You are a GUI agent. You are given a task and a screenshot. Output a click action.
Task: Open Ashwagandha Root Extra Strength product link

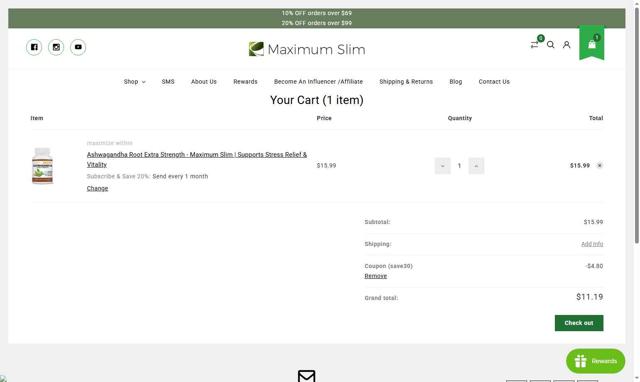197,159
